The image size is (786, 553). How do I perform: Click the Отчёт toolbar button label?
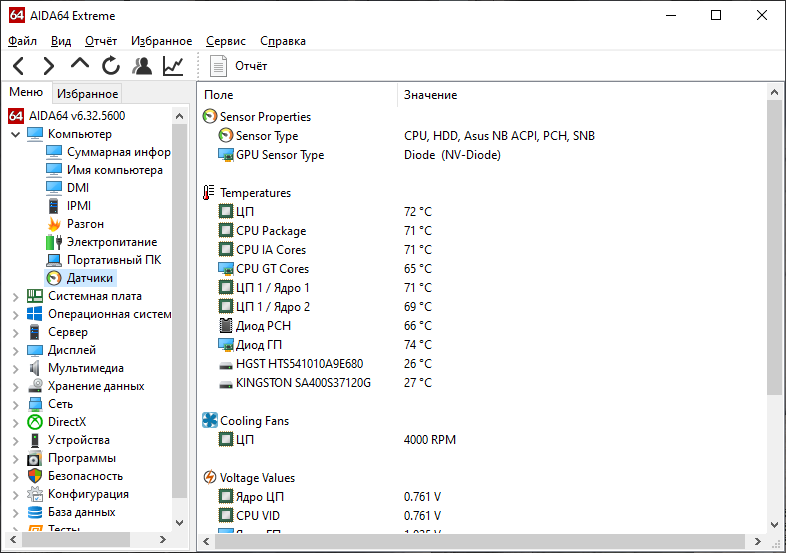(x=251, y=66)
